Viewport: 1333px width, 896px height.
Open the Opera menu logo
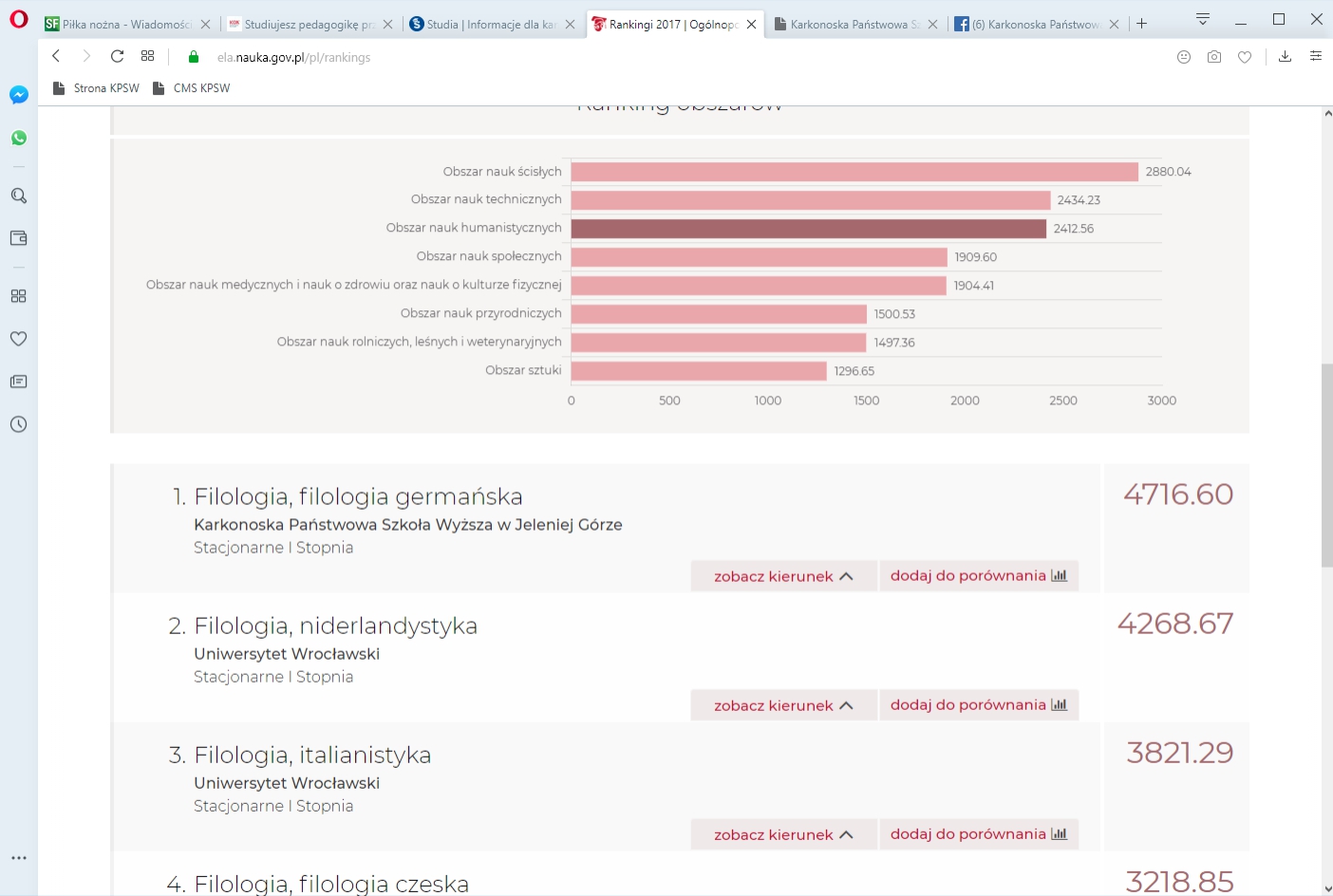point(19,20)
